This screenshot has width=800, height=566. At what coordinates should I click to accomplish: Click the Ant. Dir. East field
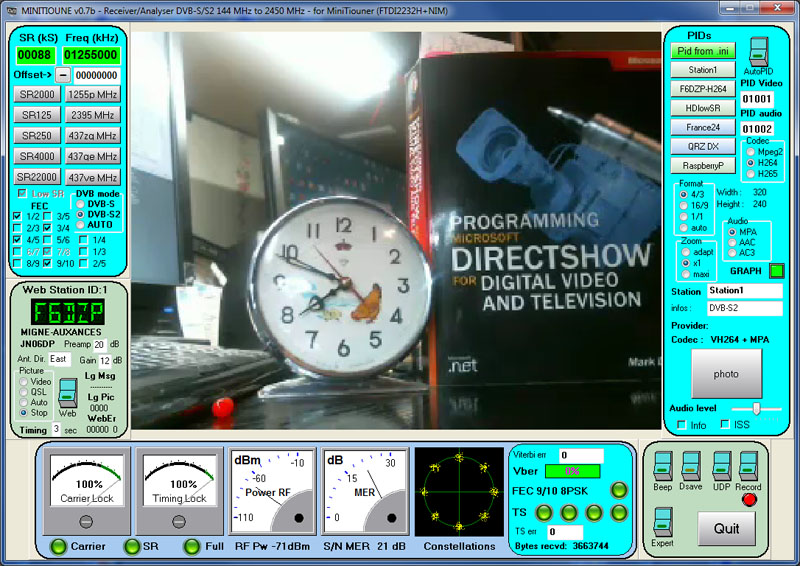click(x=59, y=359)
